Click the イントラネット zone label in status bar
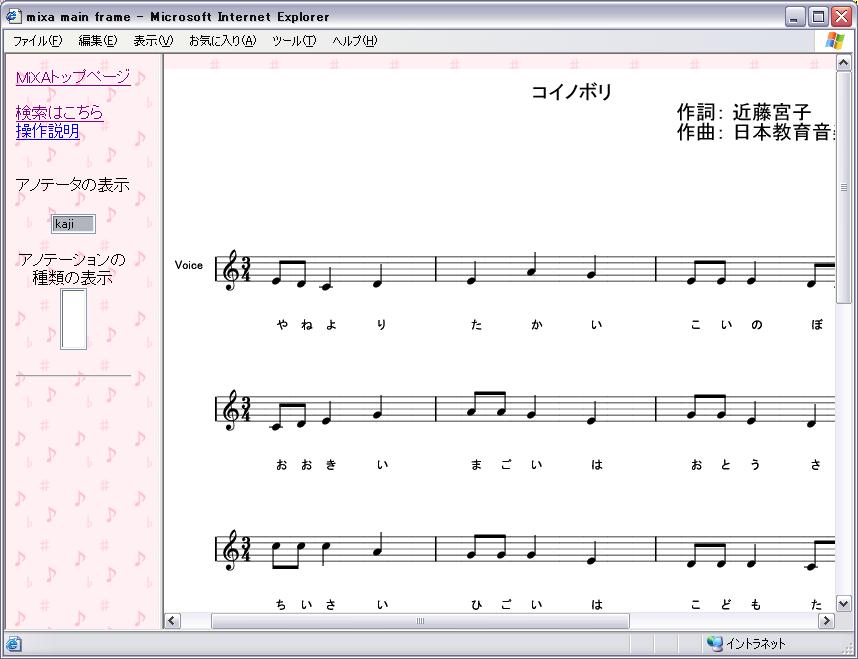 click(756, 644)
